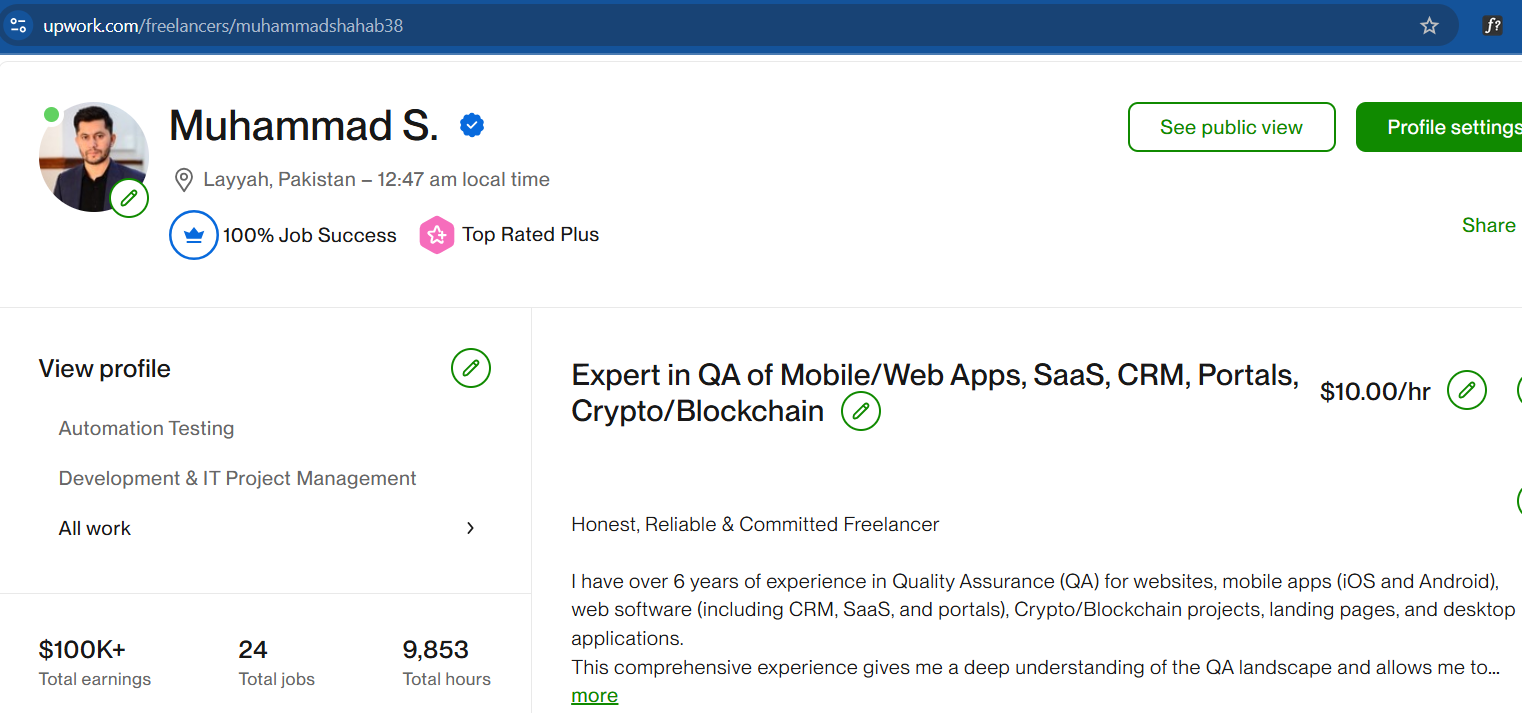The image size is (1522, 713).
Task: Bookmark this page with star icon
Action: pos(1429,26)
